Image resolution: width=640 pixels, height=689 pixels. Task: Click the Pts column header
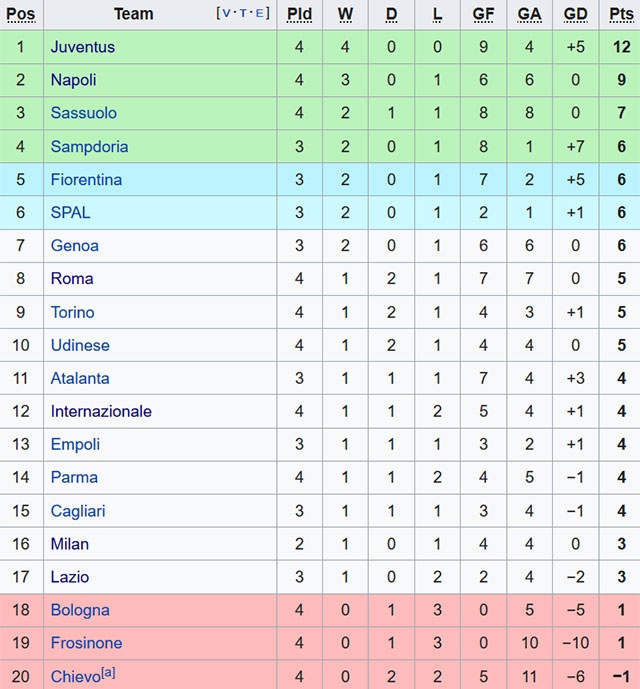coord(621,14)
